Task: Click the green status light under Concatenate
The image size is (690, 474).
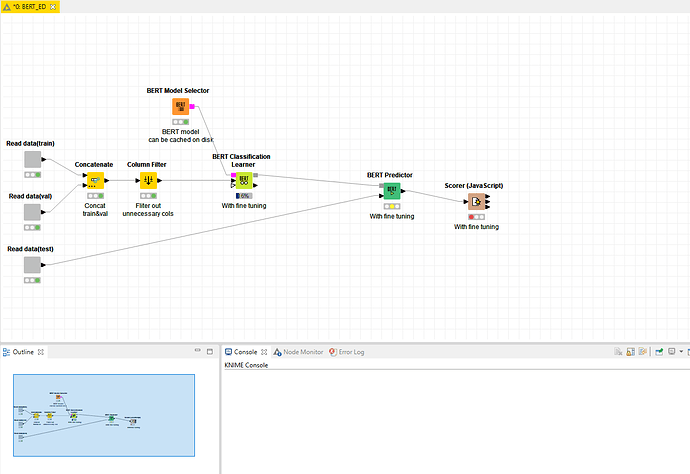Action: (x=101, y=196)
